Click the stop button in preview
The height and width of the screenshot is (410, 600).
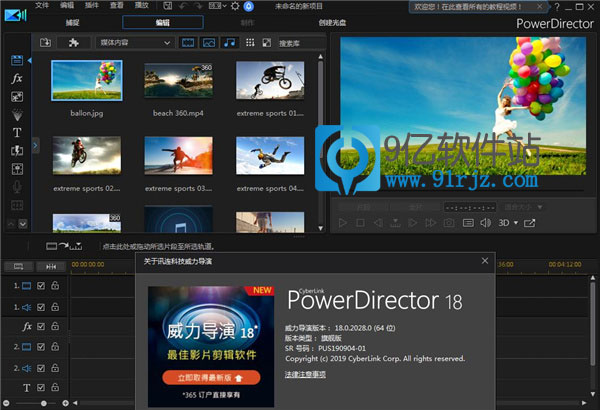(360, 222)
